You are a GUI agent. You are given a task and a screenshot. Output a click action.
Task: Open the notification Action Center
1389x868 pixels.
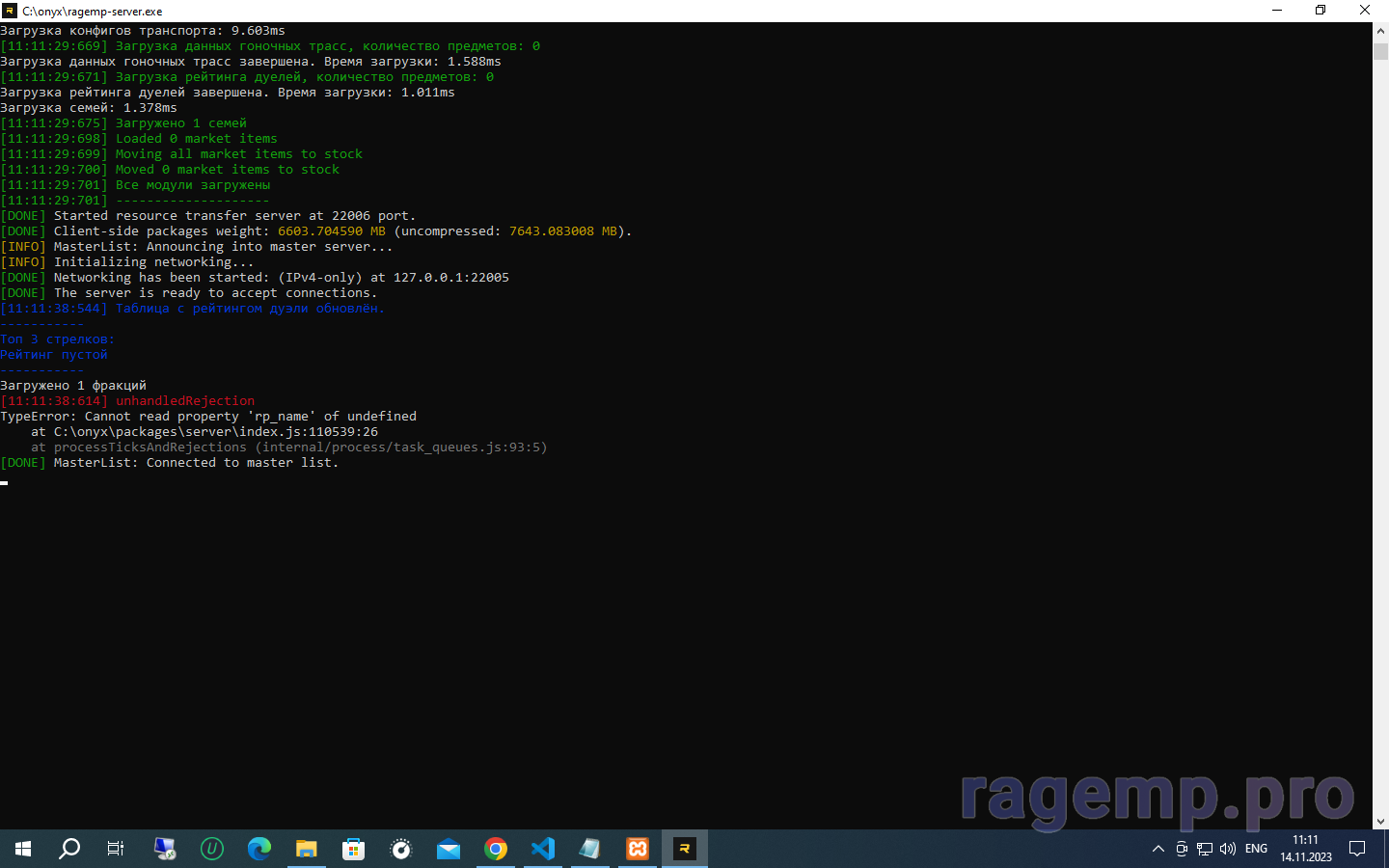[x=1357, y=849]
